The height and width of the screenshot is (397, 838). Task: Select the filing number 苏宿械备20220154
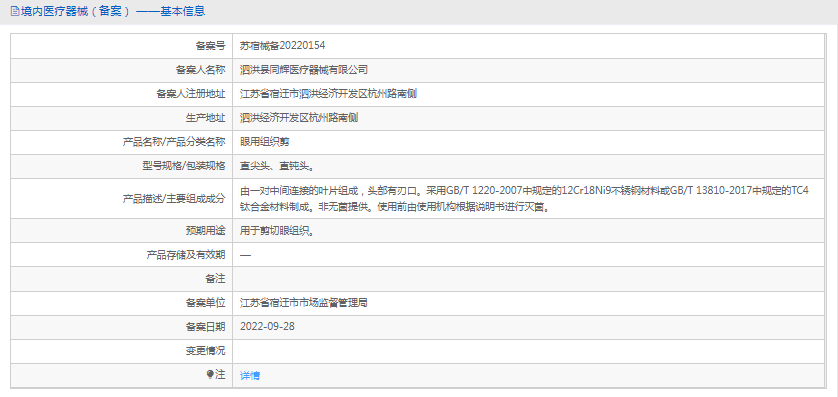[x=283, y=45]
